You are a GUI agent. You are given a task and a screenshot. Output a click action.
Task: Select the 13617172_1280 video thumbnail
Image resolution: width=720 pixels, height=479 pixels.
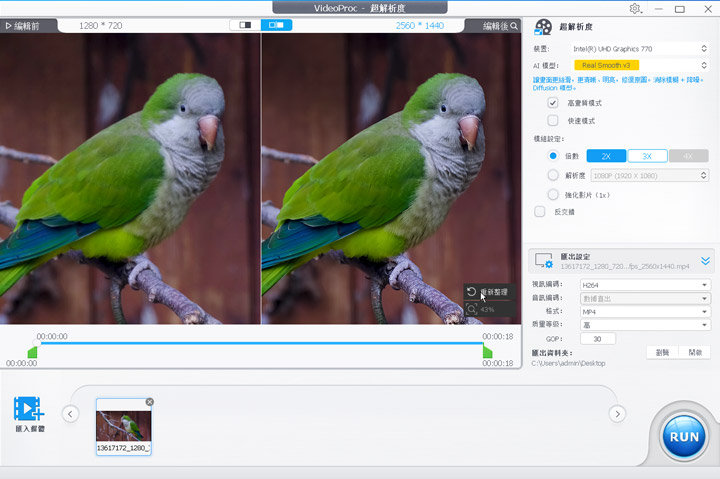124,427
